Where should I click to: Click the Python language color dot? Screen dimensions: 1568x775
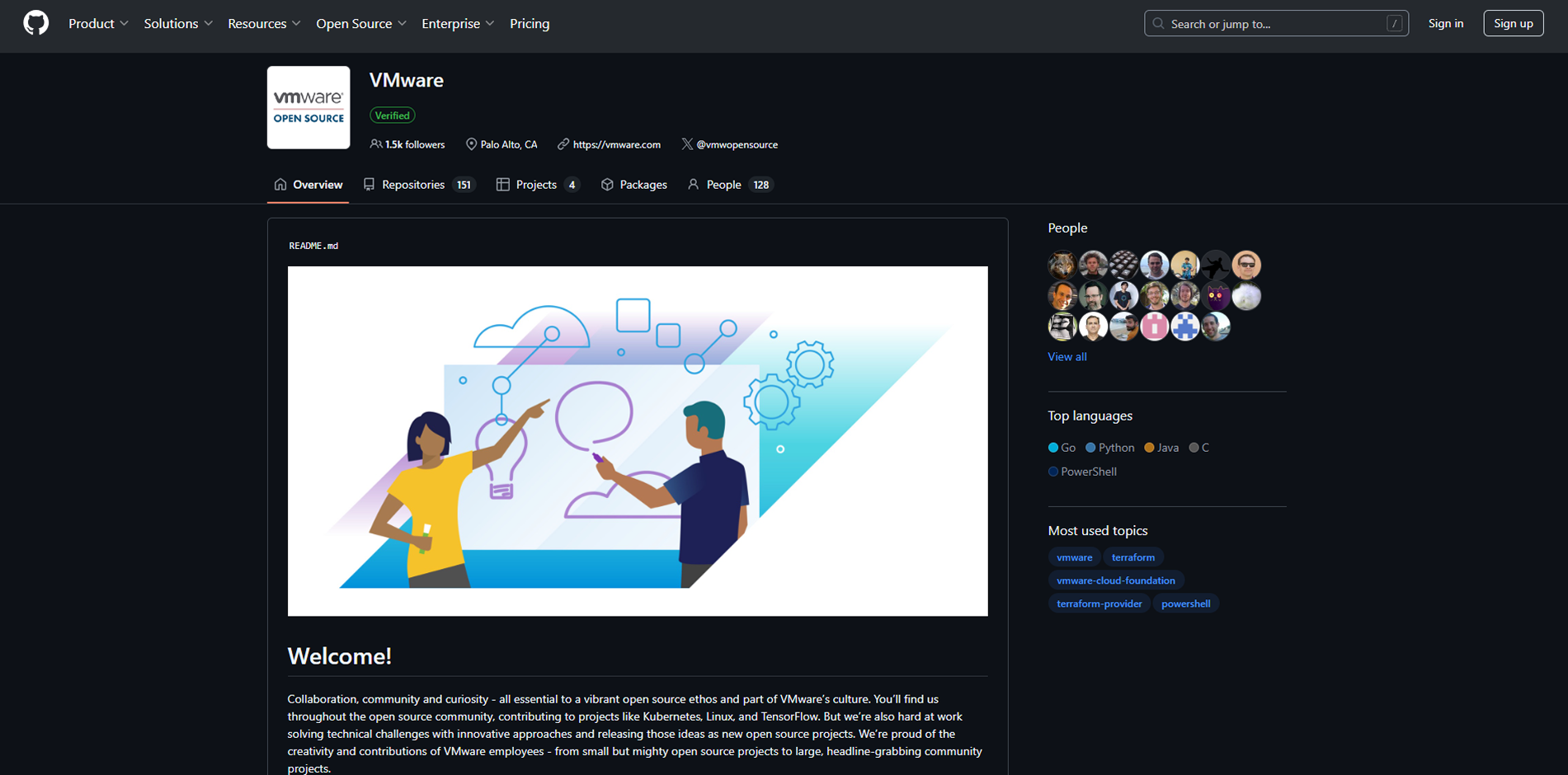pos(1090,448)
